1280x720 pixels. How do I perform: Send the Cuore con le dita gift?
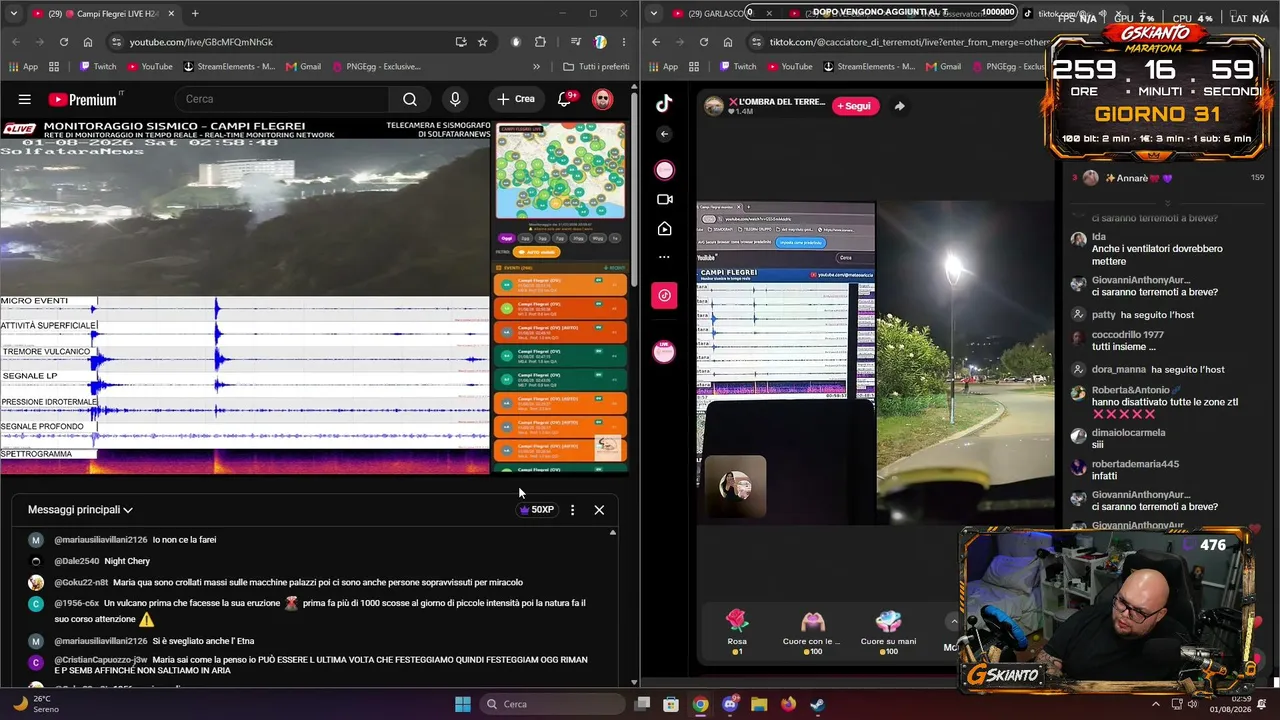[813, 632]
